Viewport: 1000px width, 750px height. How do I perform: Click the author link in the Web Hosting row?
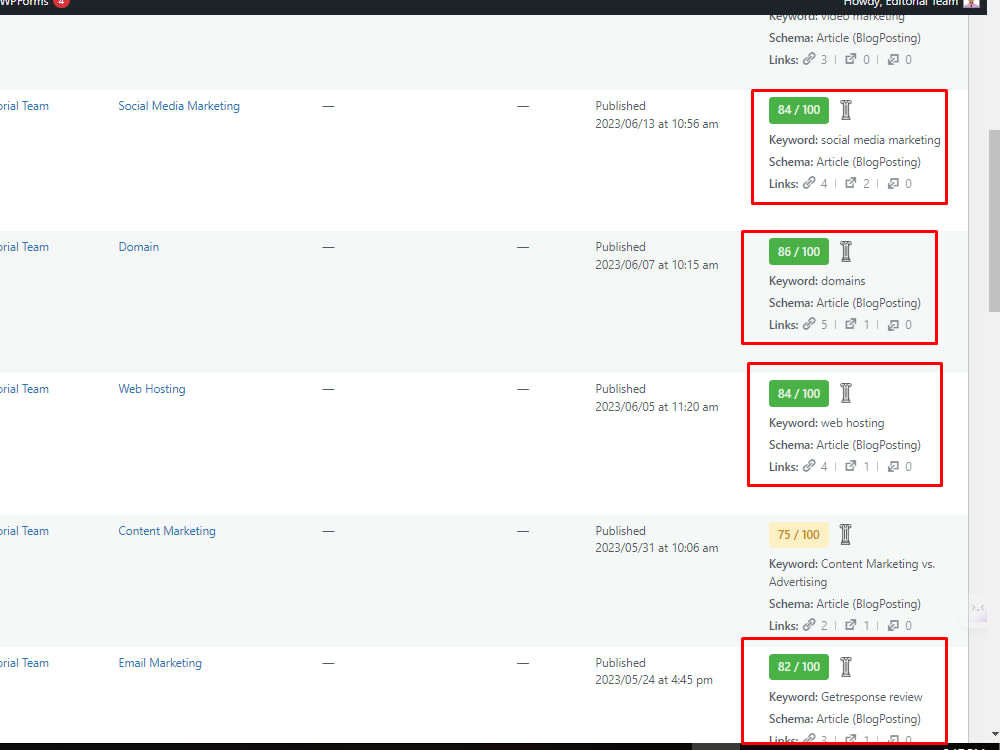pyautogui.click(x=24, y=389)
